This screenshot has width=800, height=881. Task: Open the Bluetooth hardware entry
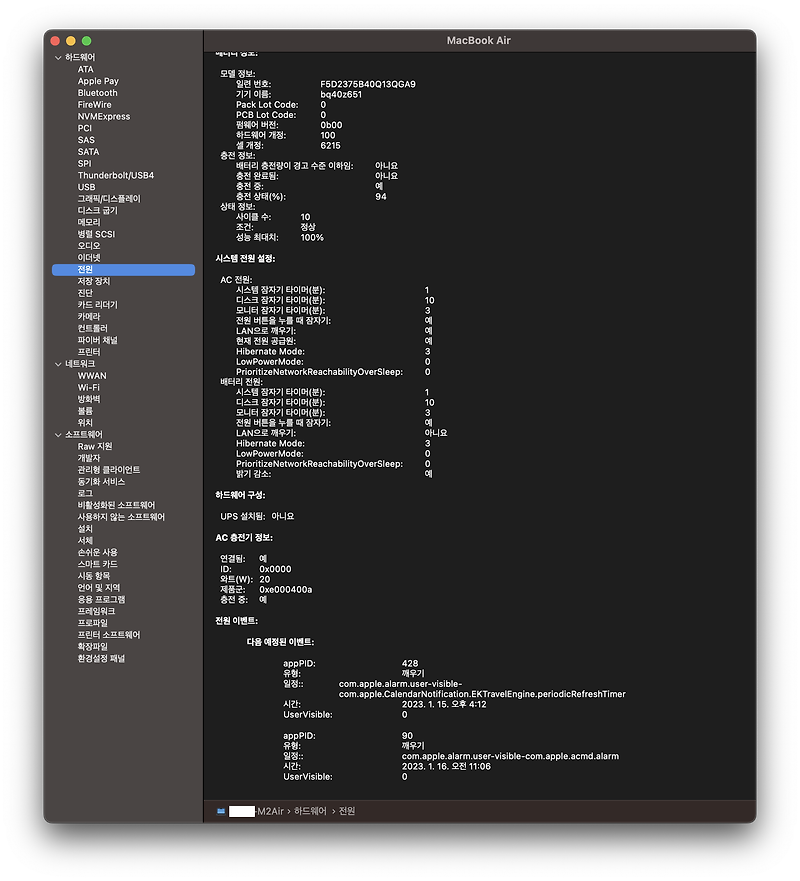coord(98,93)
